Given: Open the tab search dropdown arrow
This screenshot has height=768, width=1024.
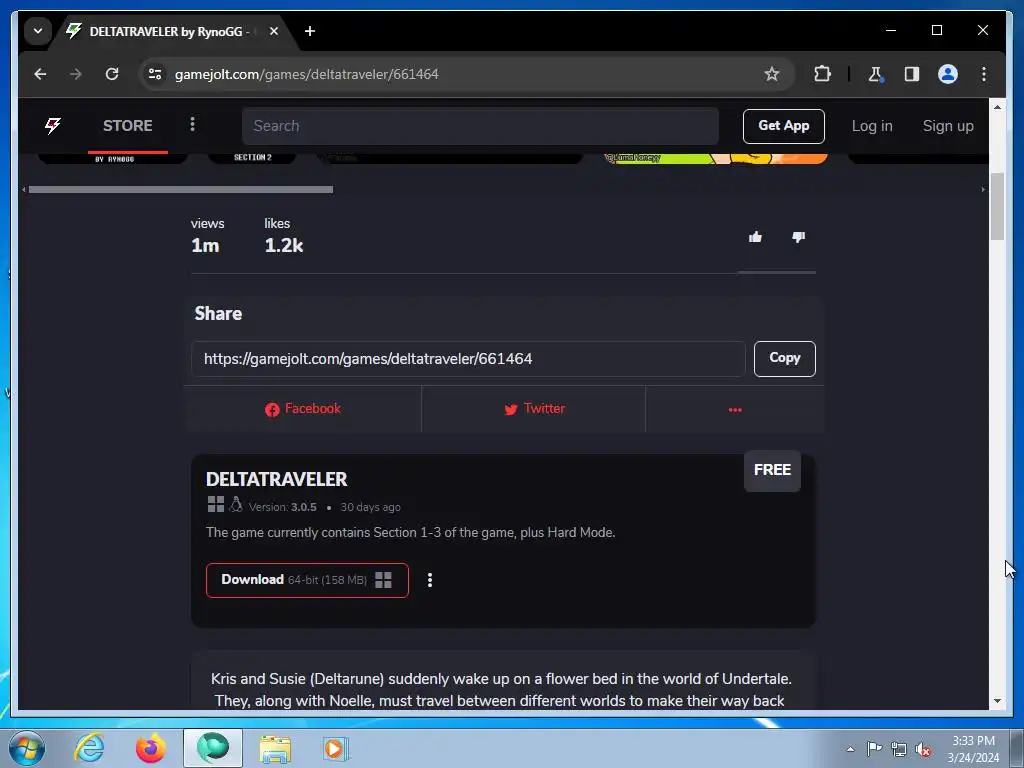Looking at the screenshot, I should point(38,31).
